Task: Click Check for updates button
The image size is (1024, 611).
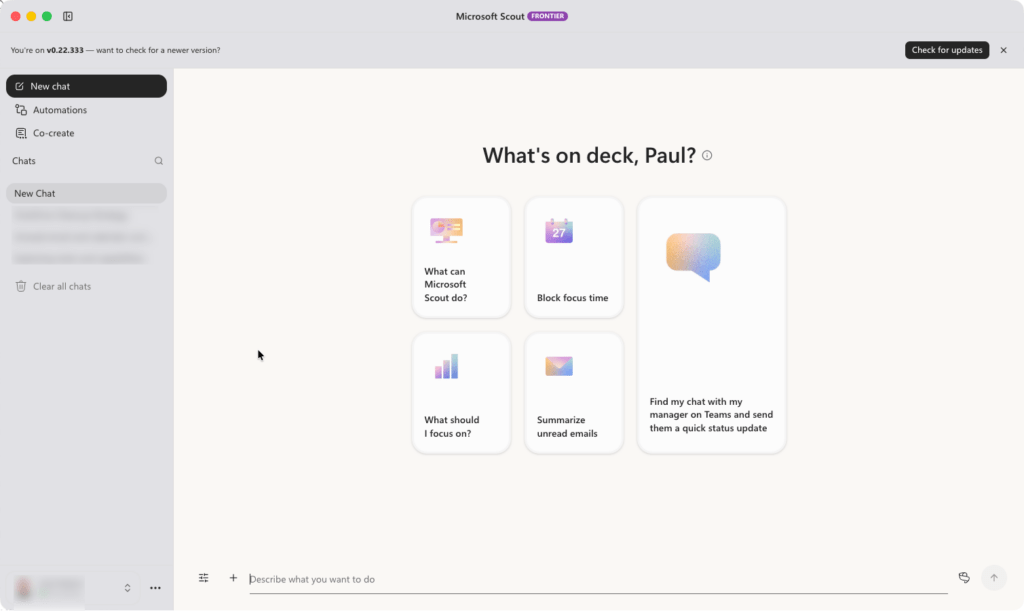Action: [x=947, y=50]
